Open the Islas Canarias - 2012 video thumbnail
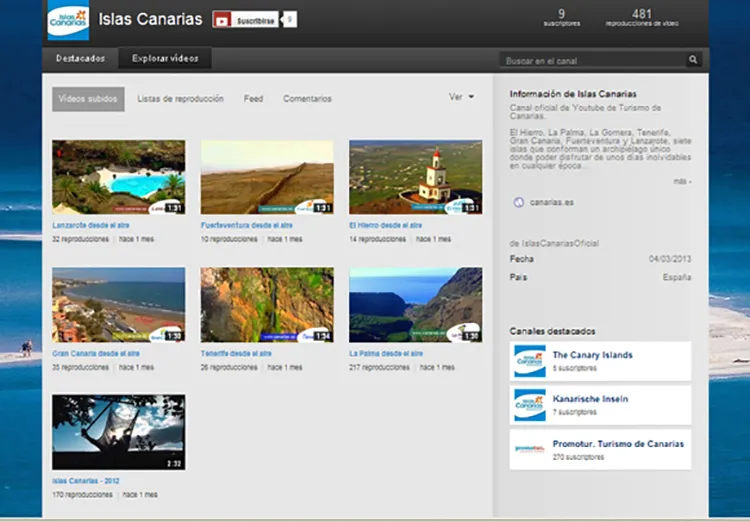Screen dimensions: 750x522 coord(118,432)
